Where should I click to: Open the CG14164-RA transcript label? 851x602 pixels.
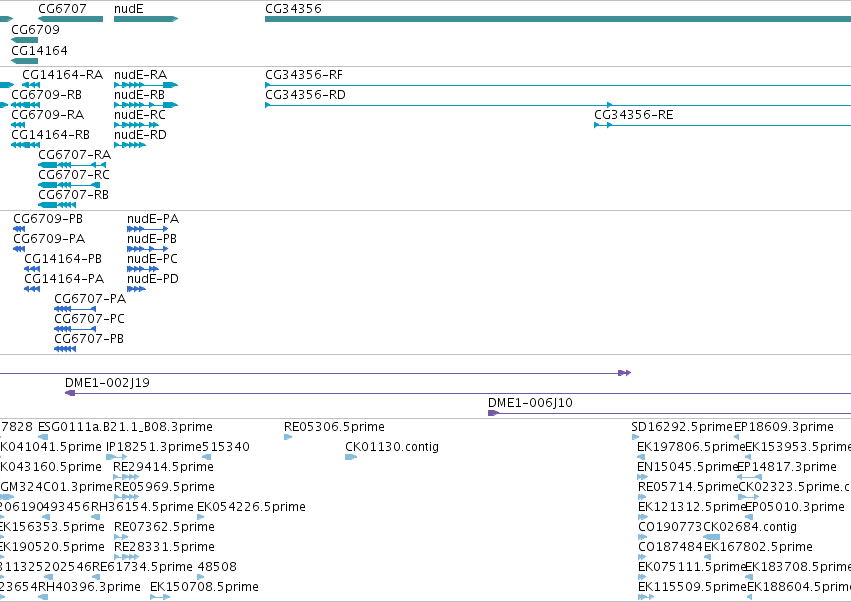coord(62,74)
